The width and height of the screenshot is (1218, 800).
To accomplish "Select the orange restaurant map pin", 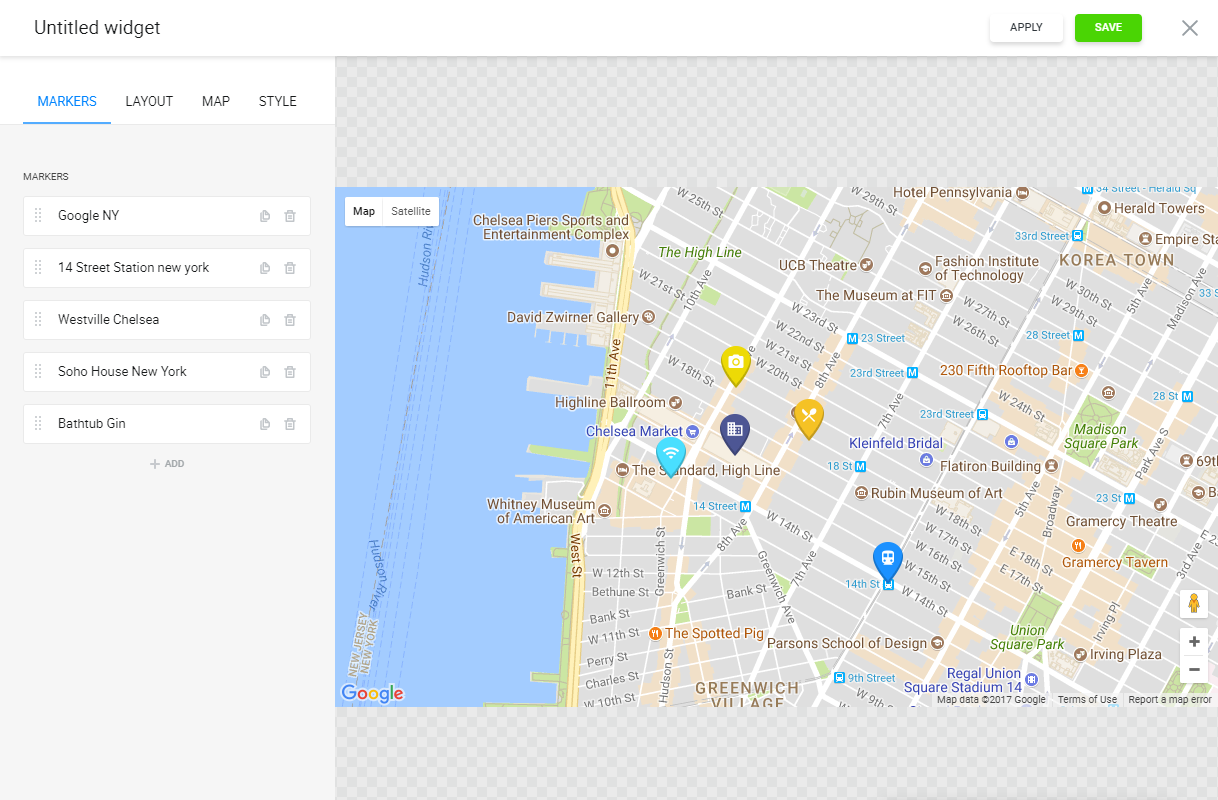I will (809, 419).
